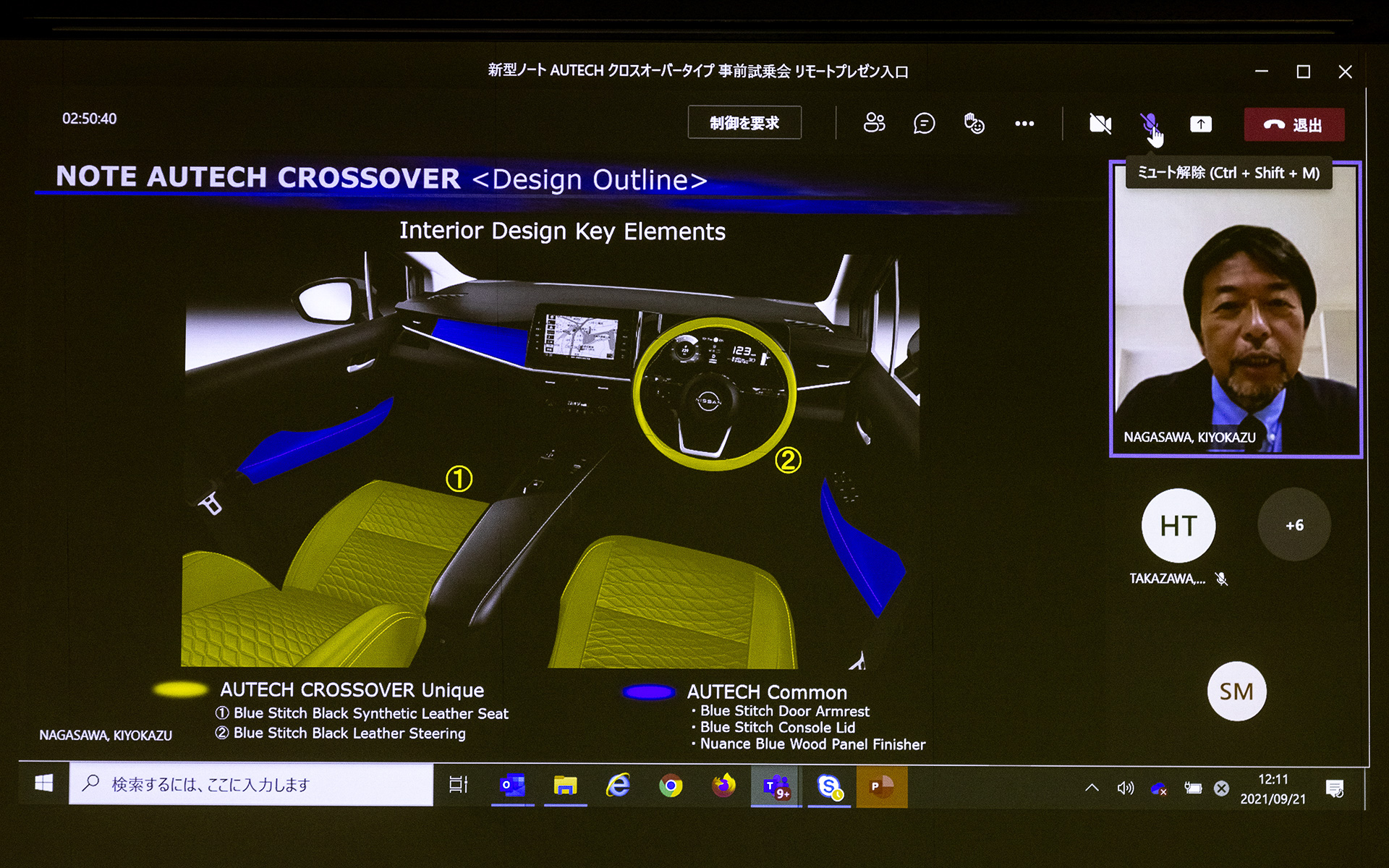Image resolution: width=1389 pixels, height=868 pixels.
Task: Select the NAGASAWA, KIYOKAZU video tile
Action: pos(1236,310)
